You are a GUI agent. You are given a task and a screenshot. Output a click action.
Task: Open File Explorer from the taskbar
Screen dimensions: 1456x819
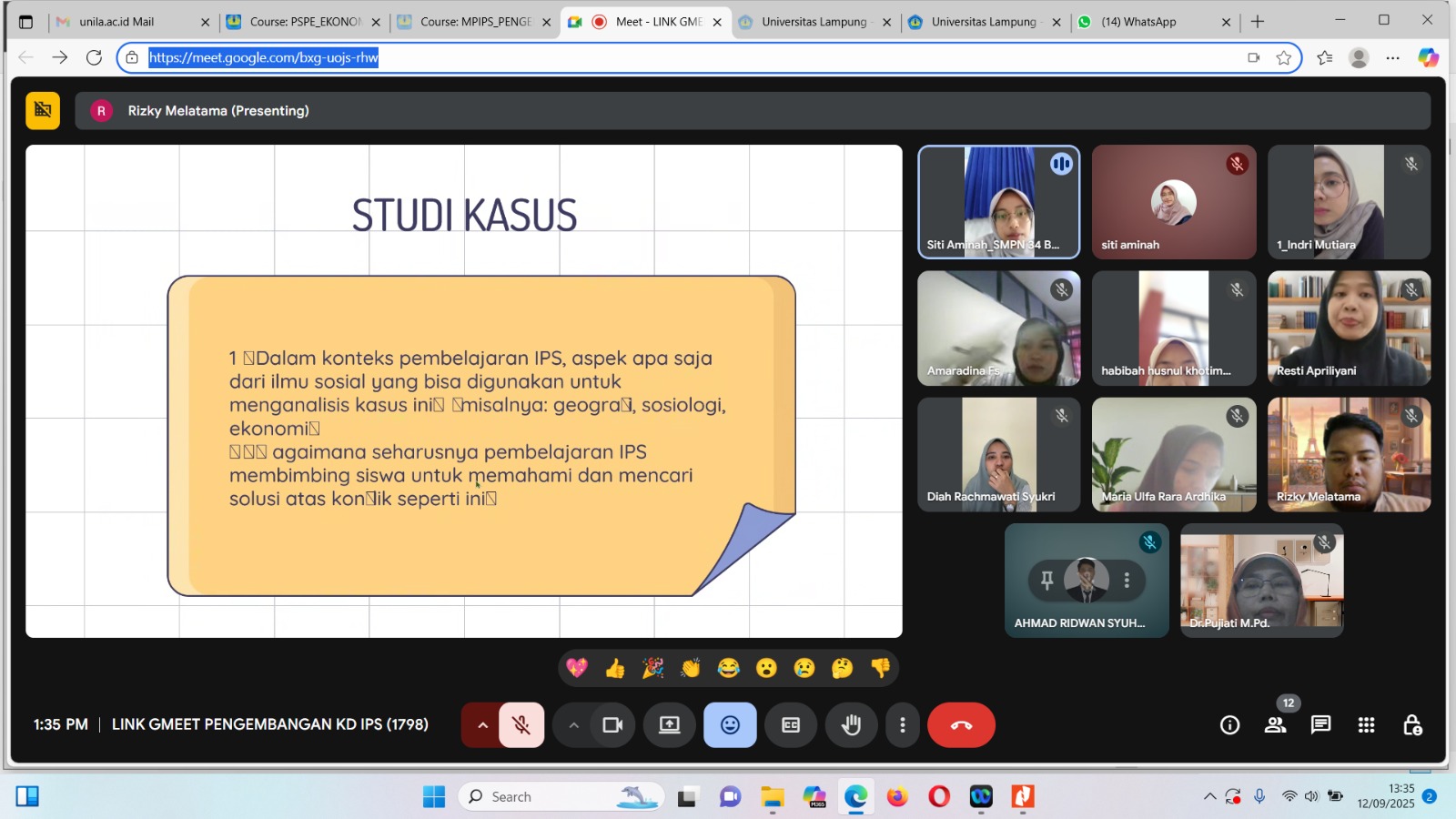773,797
